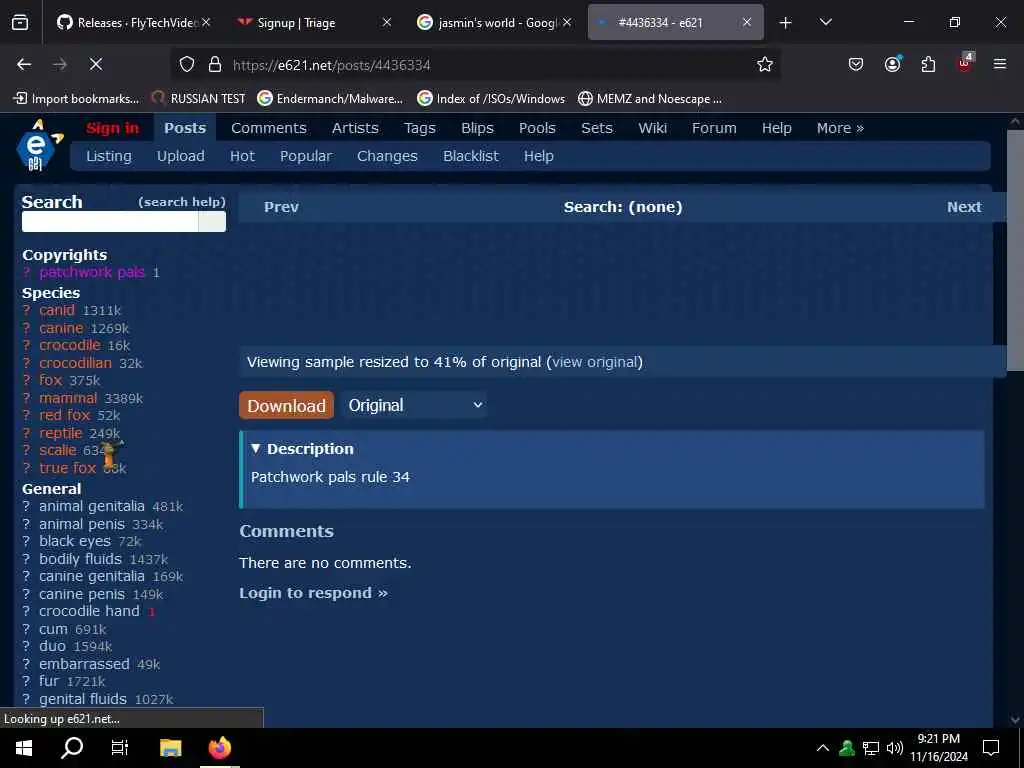Open File Explorer from the taskbar
1024x768 pixels.
(x=170, y=747)
